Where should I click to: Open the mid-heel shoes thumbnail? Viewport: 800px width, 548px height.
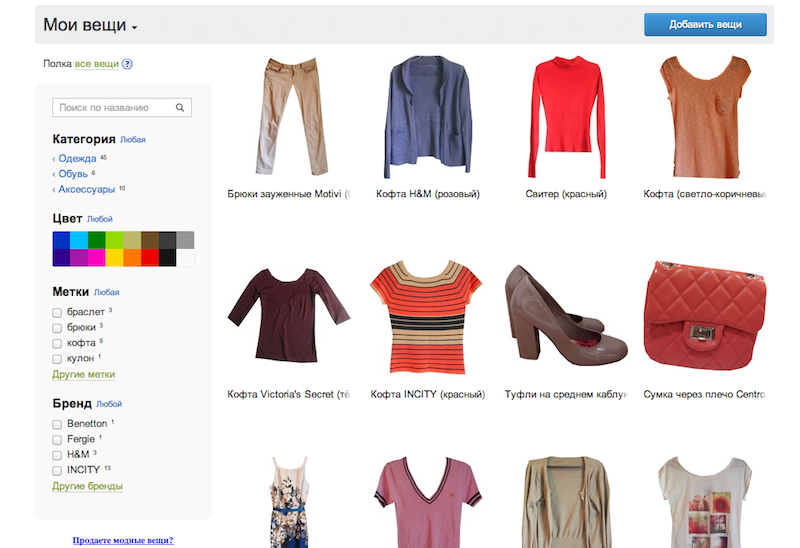[x=566, y=315]
